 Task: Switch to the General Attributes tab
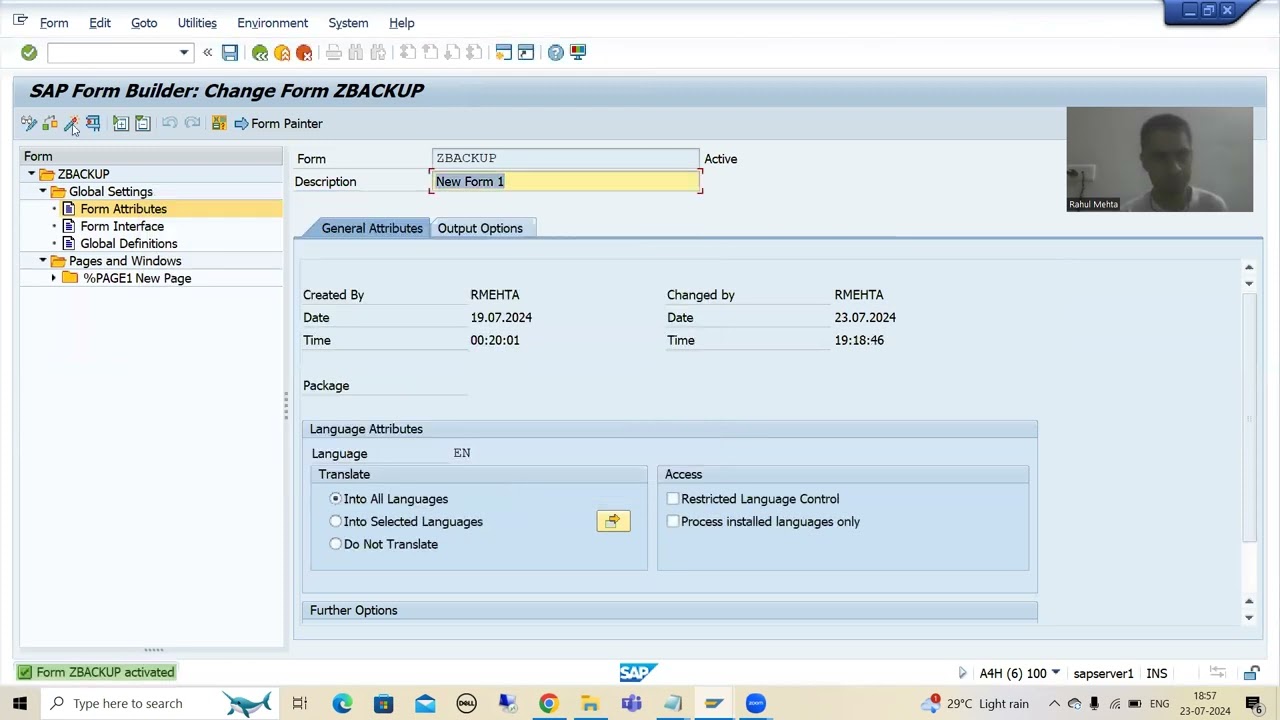372,228
